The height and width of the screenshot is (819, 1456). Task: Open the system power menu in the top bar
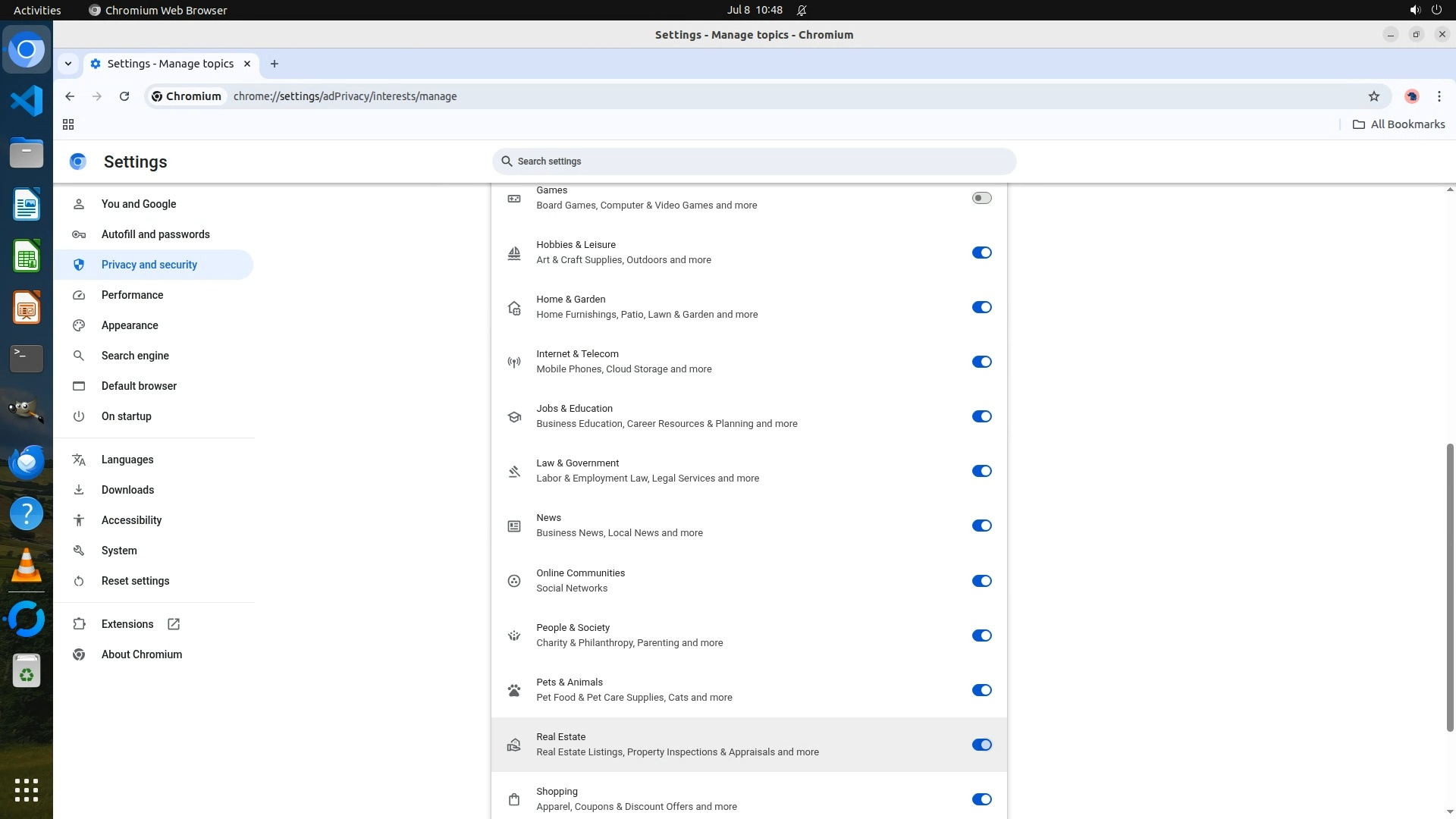[1436, 10]
